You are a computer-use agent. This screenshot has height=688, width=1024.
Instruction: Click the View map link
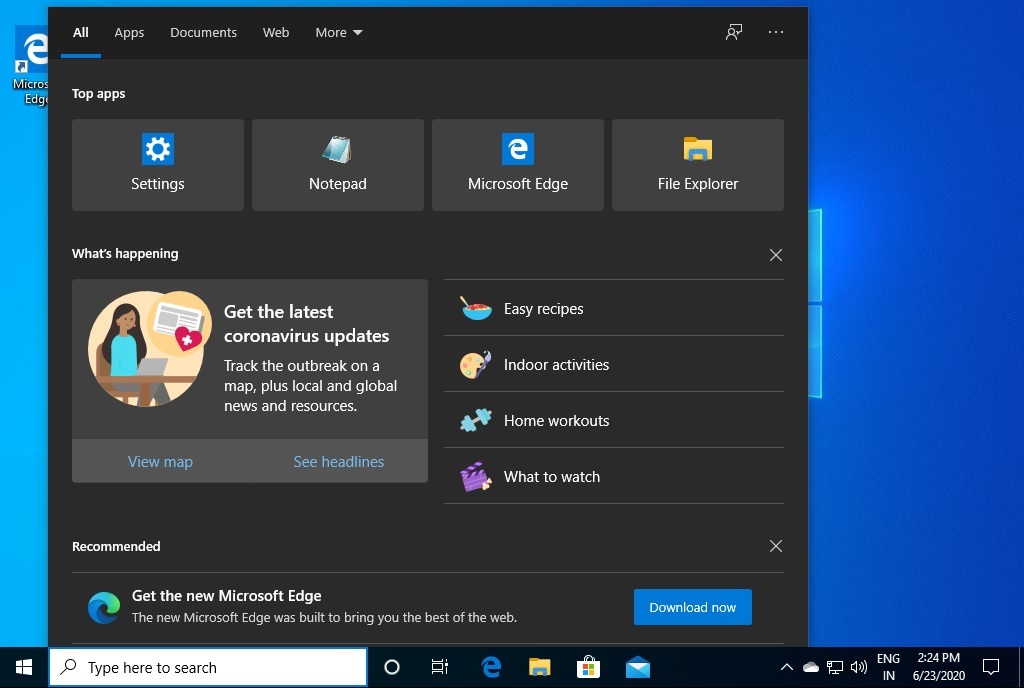pyautogui.click(x=160, y=461)
